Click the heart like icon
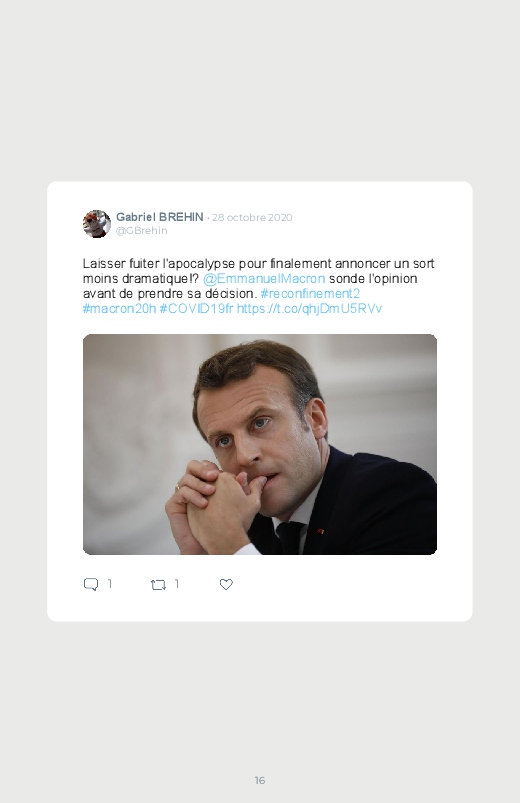 [x=226, y=584]
